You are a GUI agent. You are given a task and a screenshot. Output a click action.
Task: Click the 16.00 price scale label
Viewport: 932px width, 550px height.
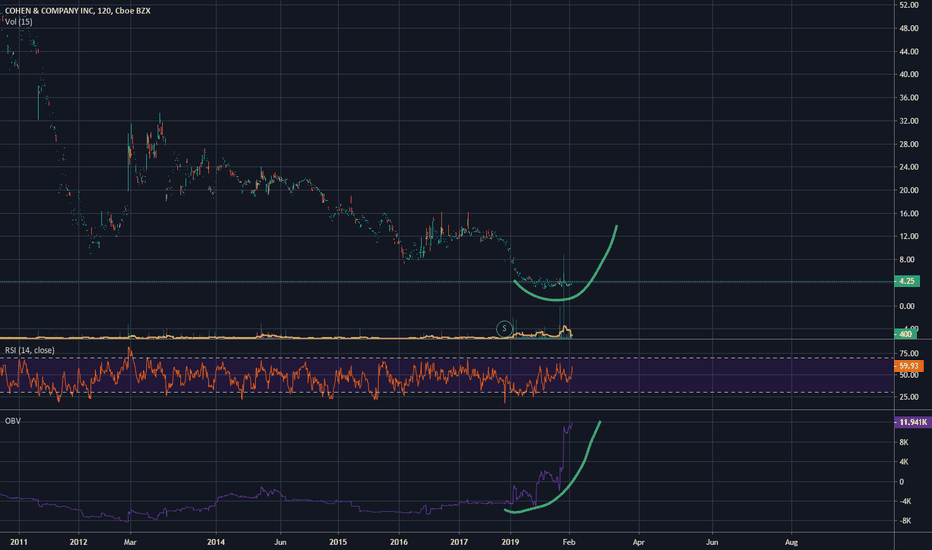tap(909, 214)
